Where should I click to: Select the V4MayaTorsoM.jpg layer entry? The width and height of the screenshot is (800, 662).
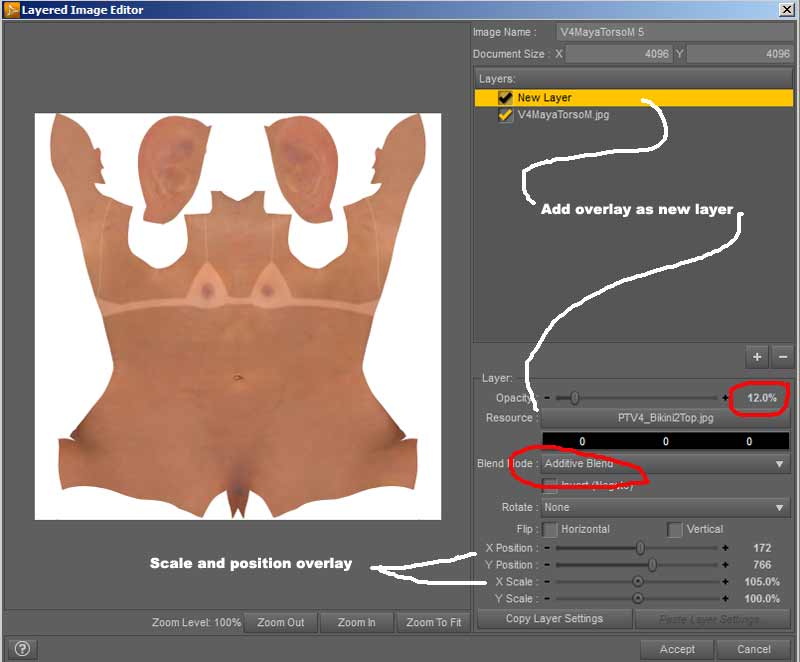coord(563,115)
